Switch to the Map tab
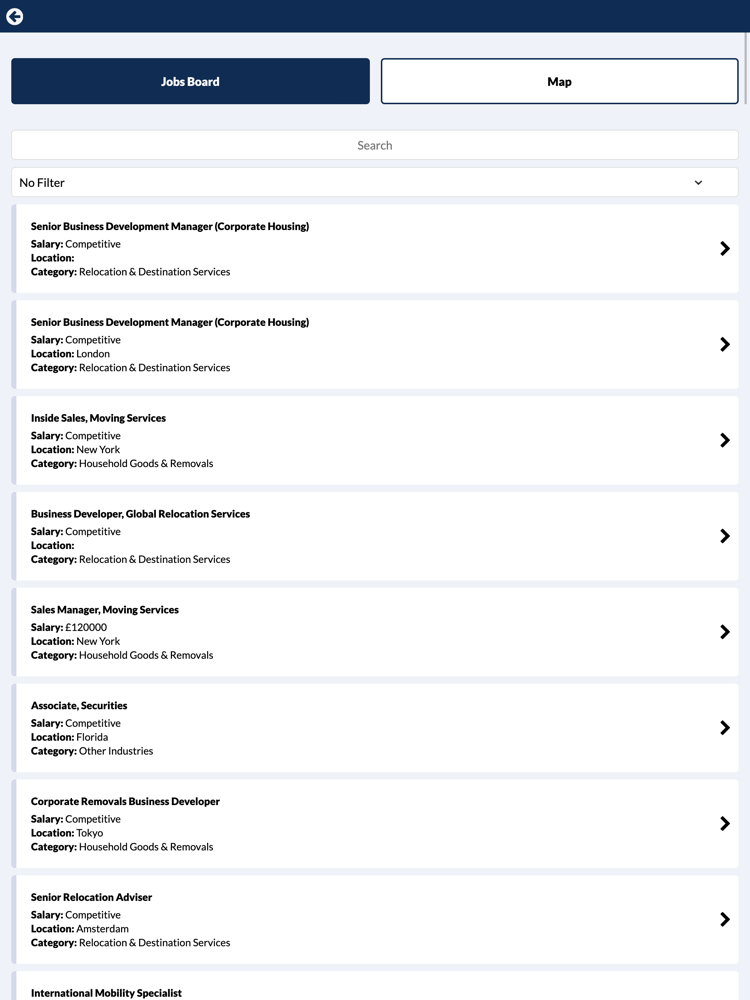Viewport: 750px width, 1000px height. pos(559,81)
